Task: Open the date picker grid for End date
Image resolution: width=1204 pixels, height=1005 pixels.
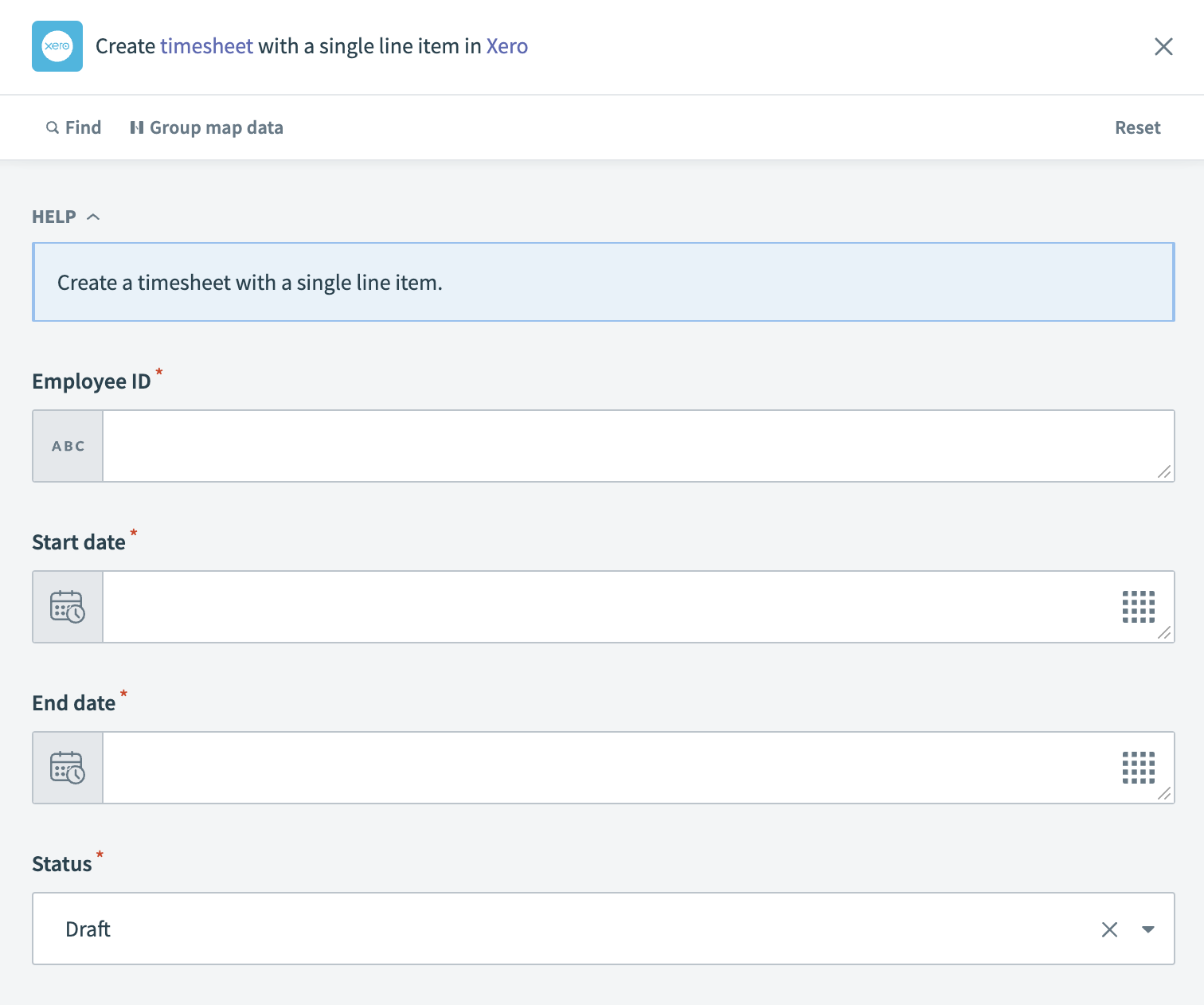Action: pyautogui.click(x=1138, y=768)
